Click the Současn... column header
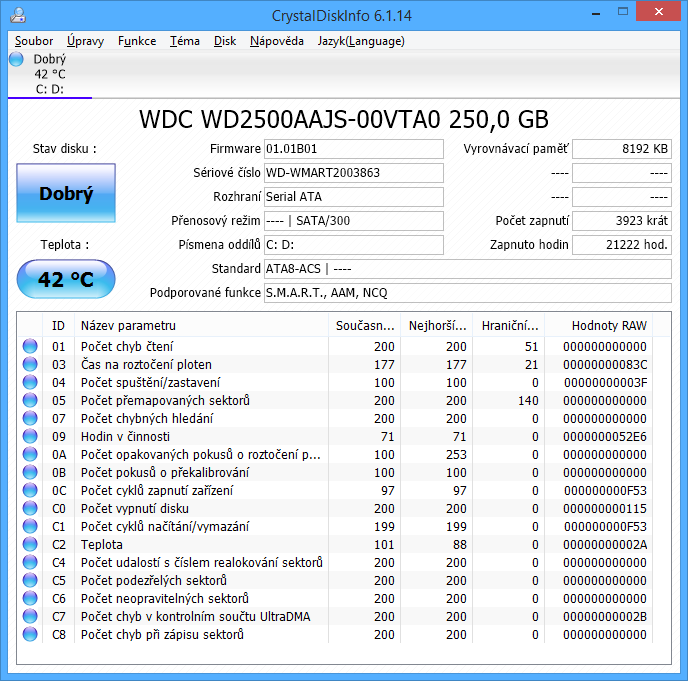The height and width of the screenshot is (681, 688). point(364,326)
